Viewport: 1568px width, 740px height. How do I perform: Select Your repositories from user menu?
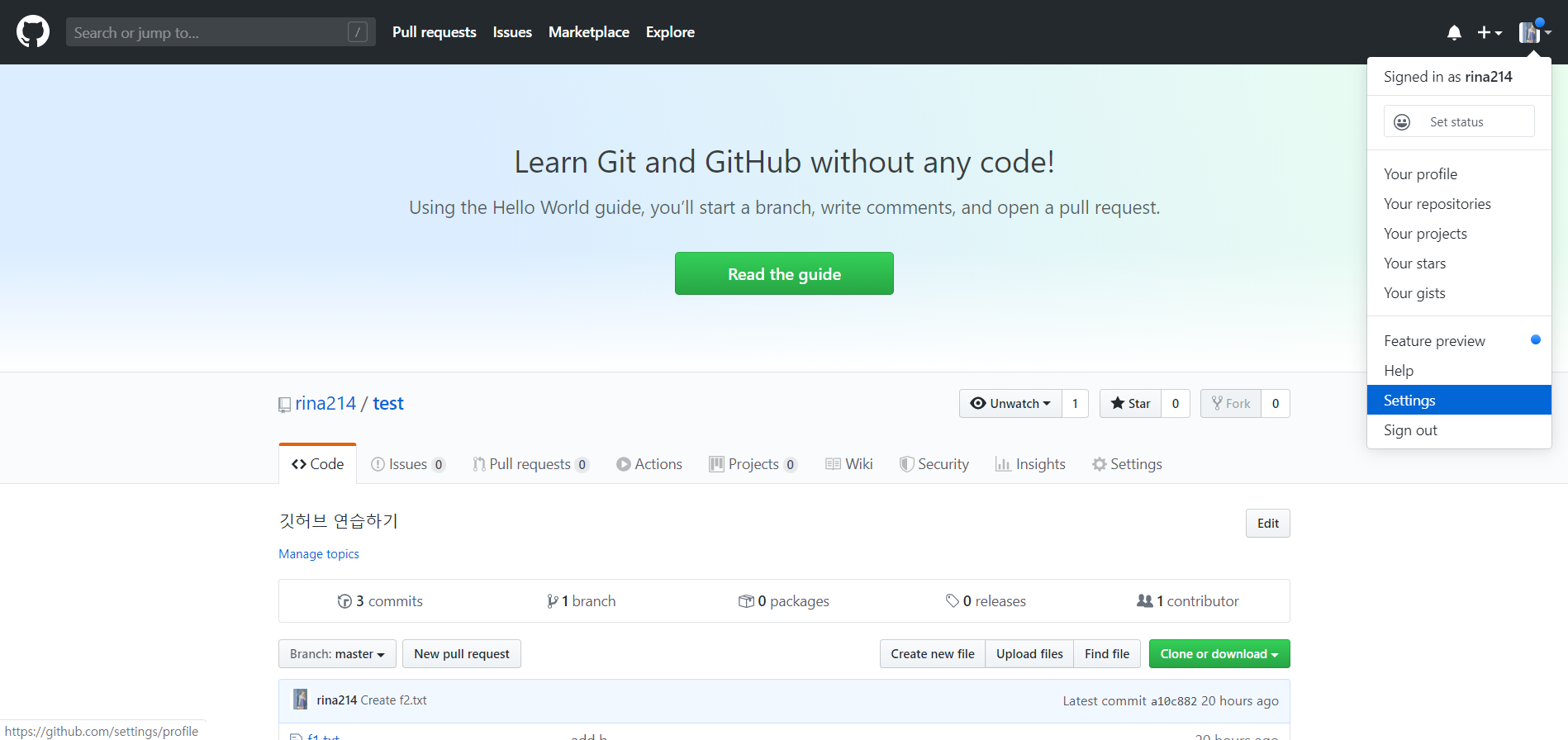point(1459,204)
